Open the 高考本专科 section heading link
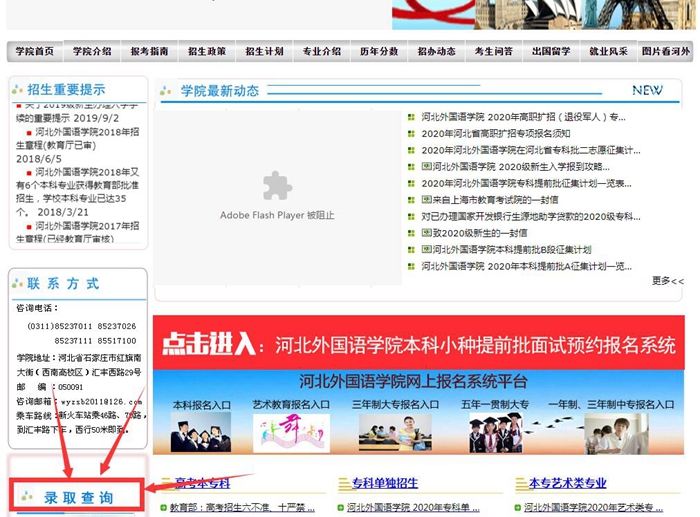Screen dimensions: 700x517 (x=202, y=483)
